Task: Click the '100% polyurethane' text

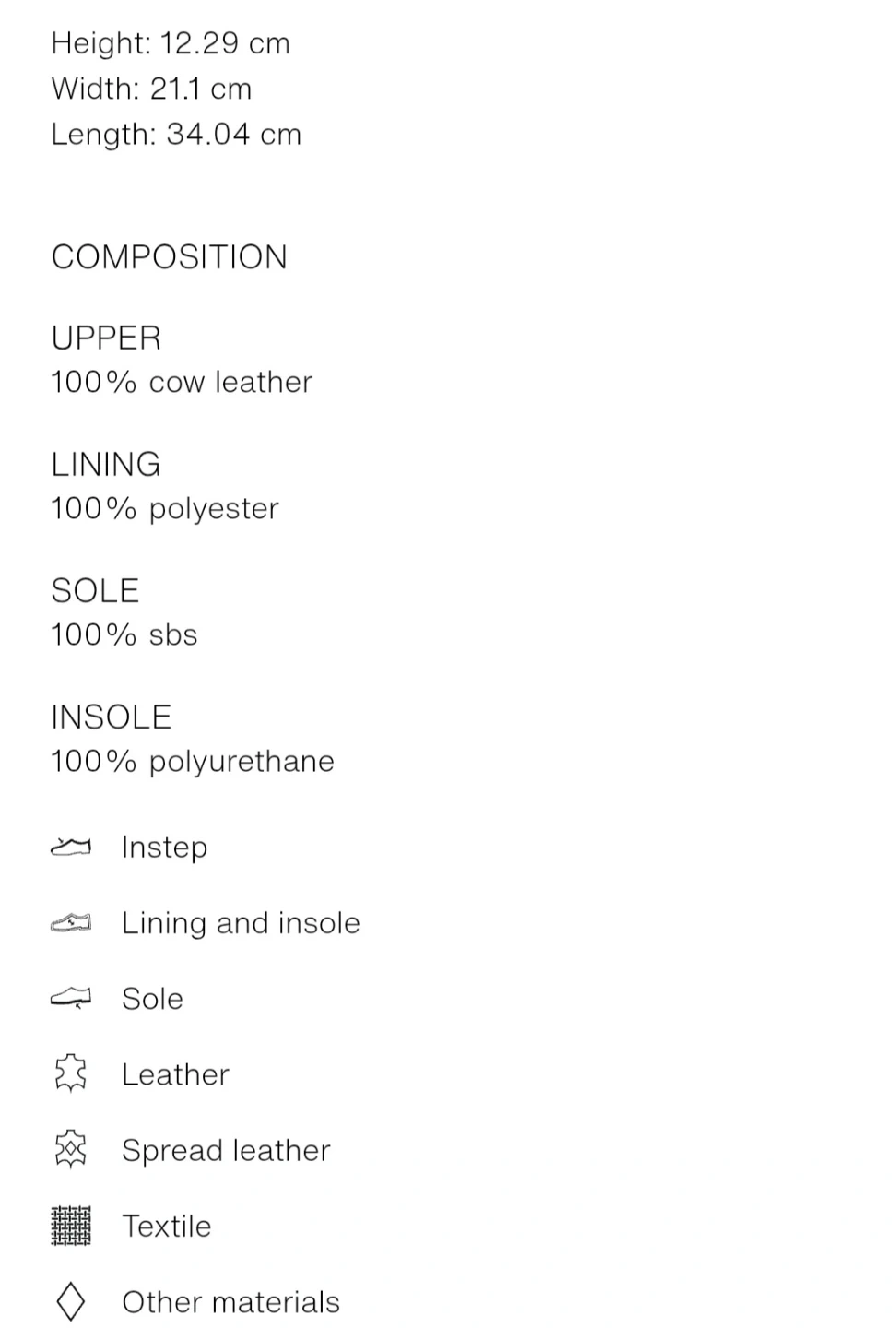Action: tap(193, 761)
